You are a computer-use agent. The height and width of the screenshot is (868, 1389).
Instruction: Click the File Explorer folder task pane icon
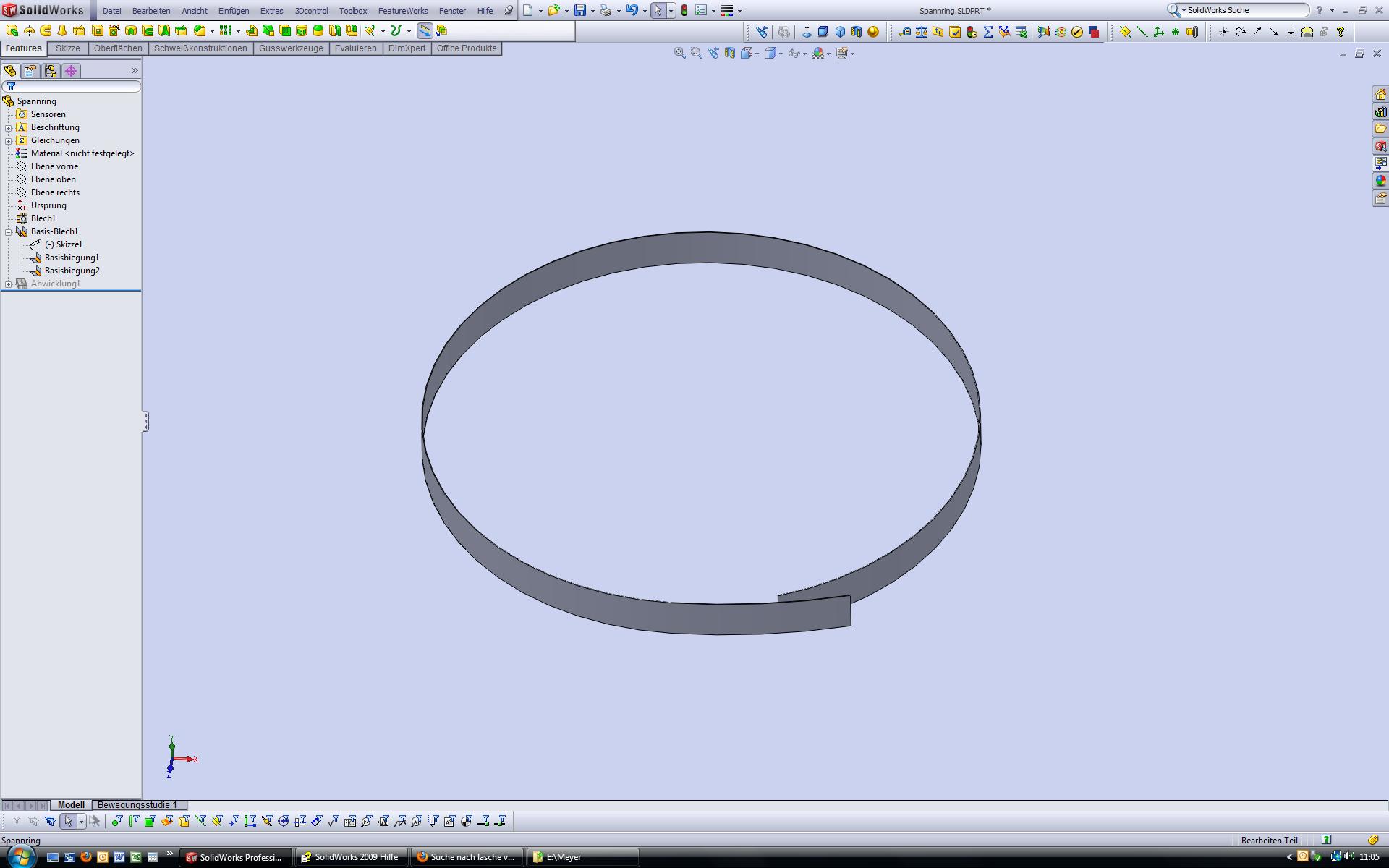pyautogui.click(x=1380, y=129)
